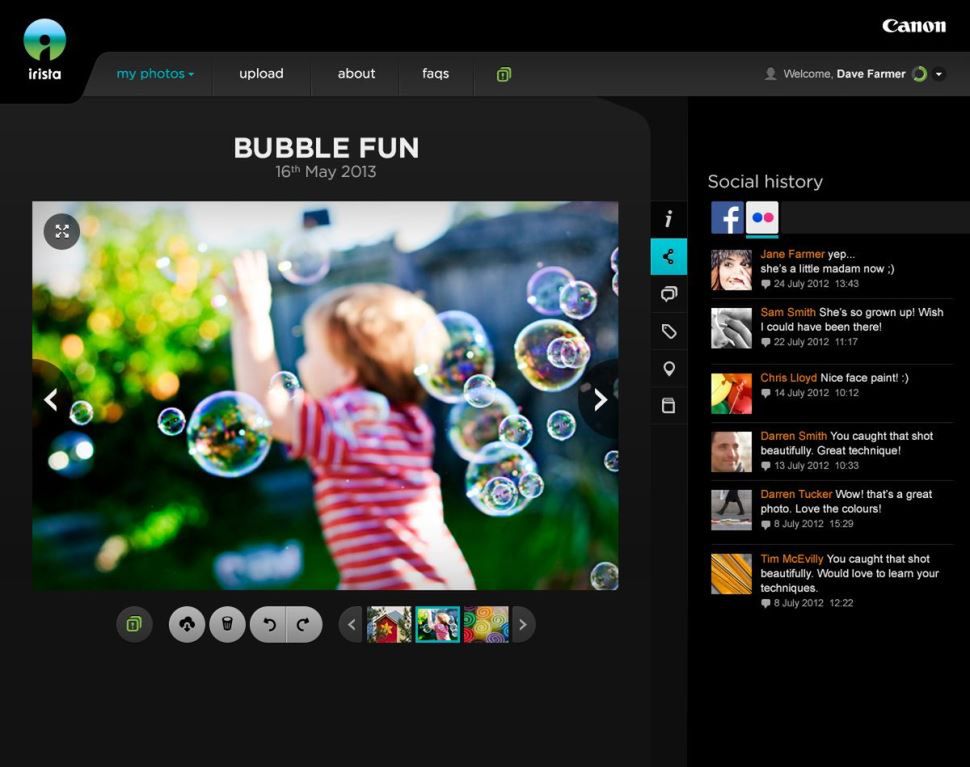Click the user profile silhouette icon
Viewport: 970px width, 767px height.
(770, 74)
